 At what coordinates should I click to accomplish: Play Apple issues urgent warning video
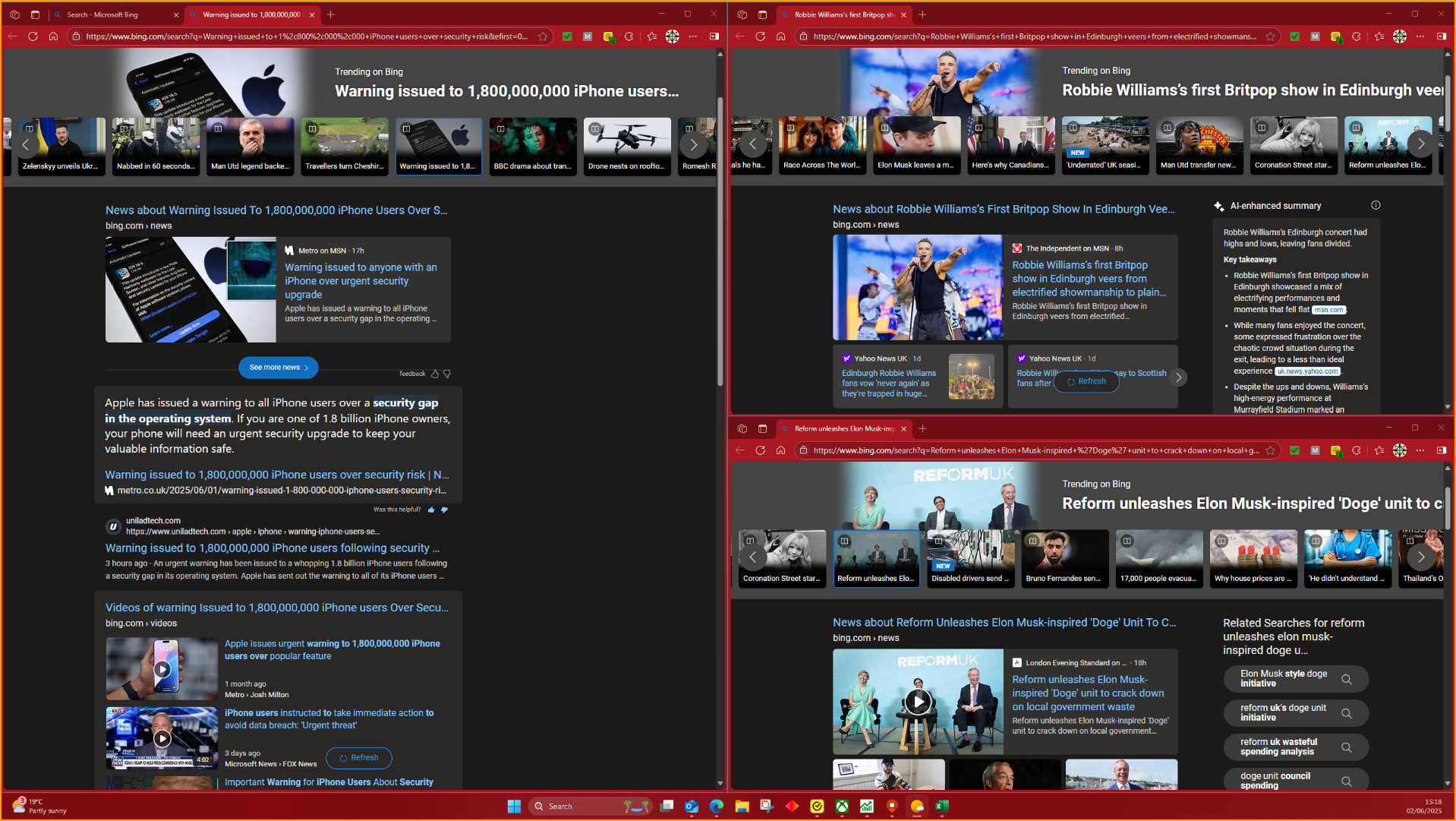[162, 669]
